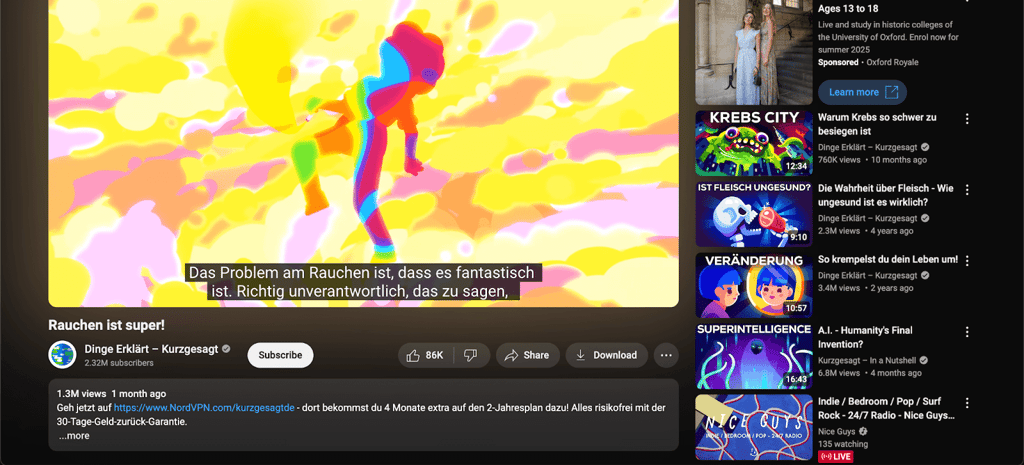
Task: Open options menu for Warum Krebs video
Action: click(967, 119)
